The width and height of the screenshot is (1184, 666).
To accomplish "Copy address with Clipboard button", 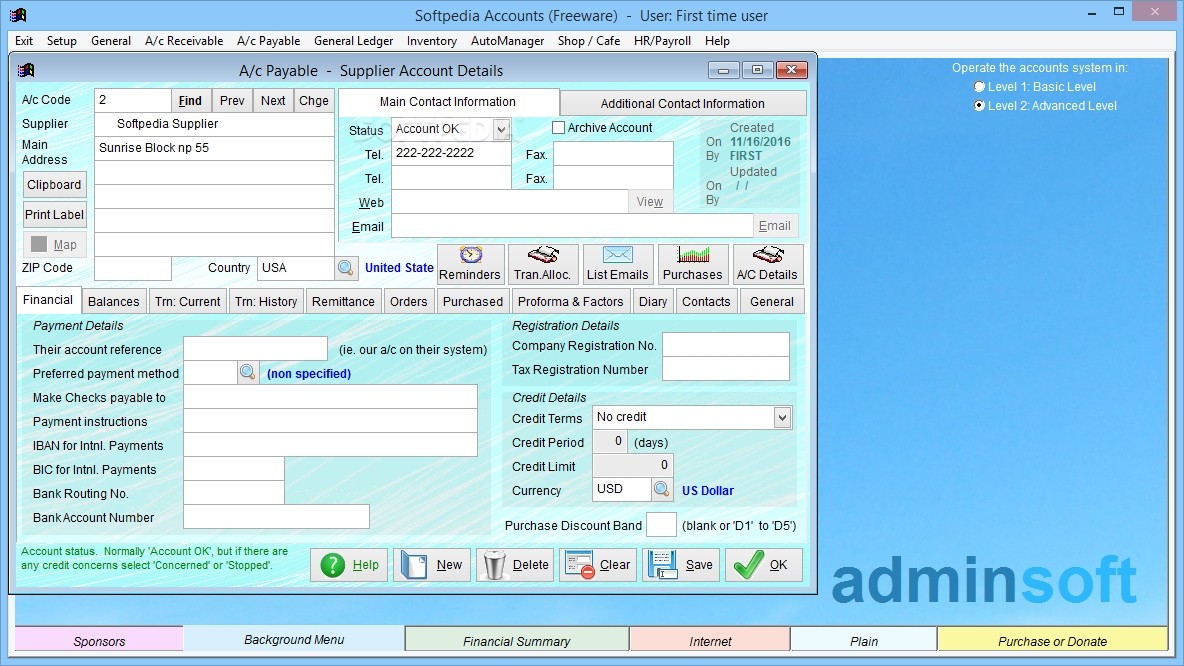I will click(x=54, y=184).
